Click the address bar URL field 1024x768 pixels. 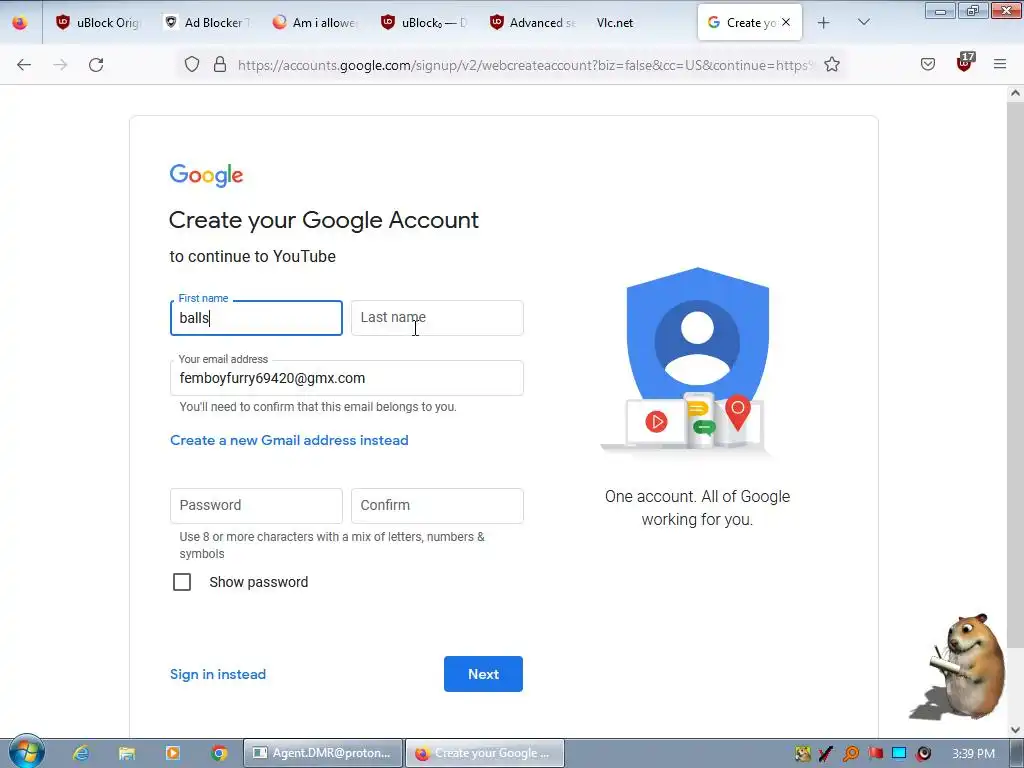click(x=526, y=65)
